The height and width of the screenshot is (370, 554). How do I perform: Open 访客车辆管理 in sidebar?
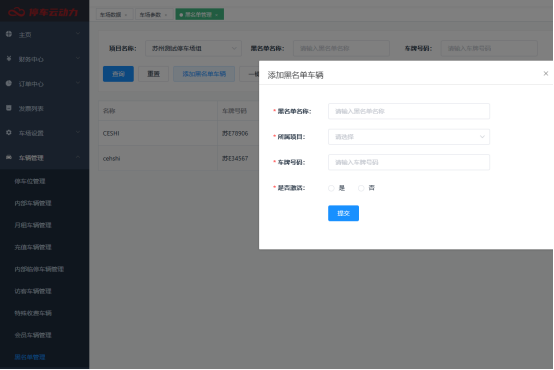point(33,291)
